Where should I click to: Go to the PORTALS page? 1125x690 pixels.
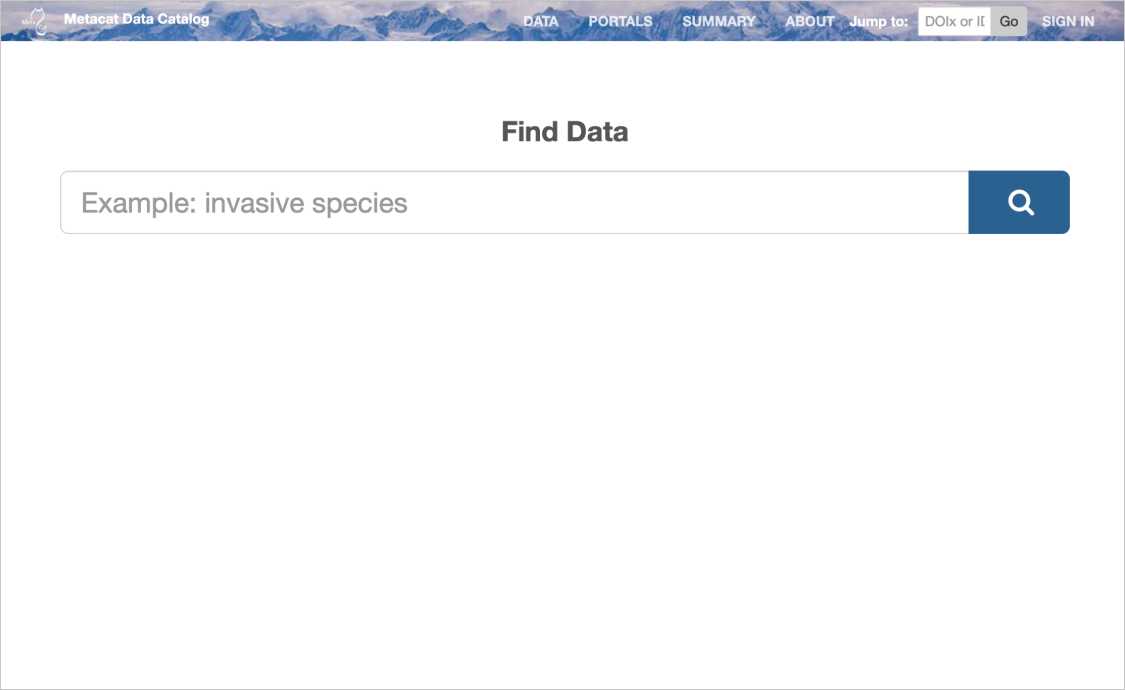620,21
